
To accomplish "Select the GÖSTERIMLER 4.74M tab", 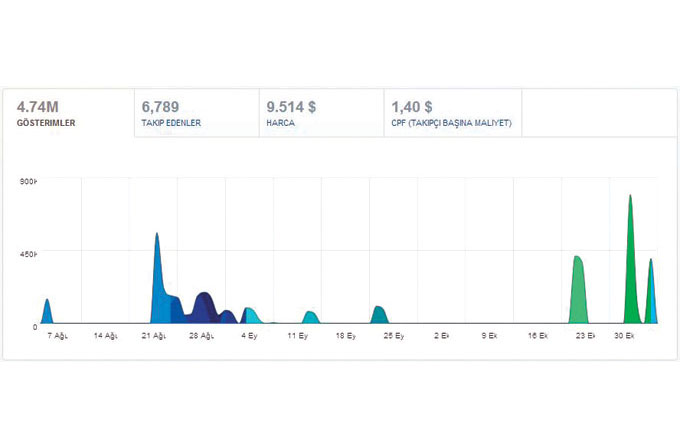I will [69, 113].
